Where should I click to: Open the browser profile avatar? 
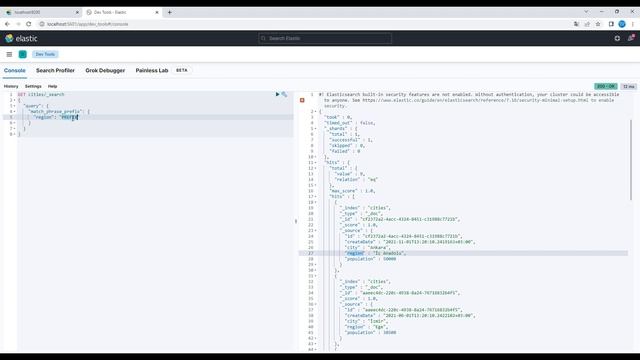coord(622,24)
